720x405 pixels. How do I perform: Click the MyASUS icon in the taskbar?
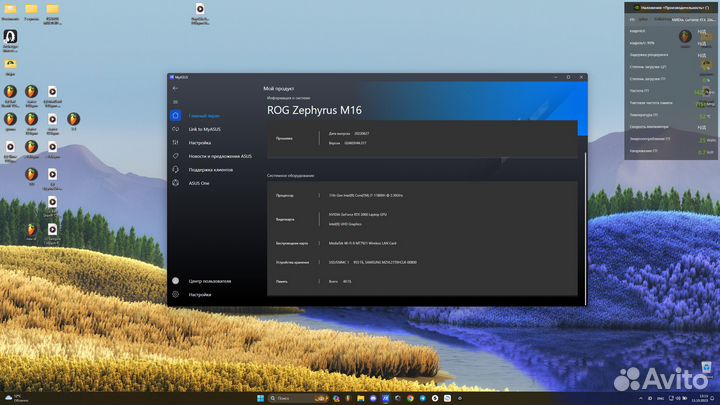385,398
